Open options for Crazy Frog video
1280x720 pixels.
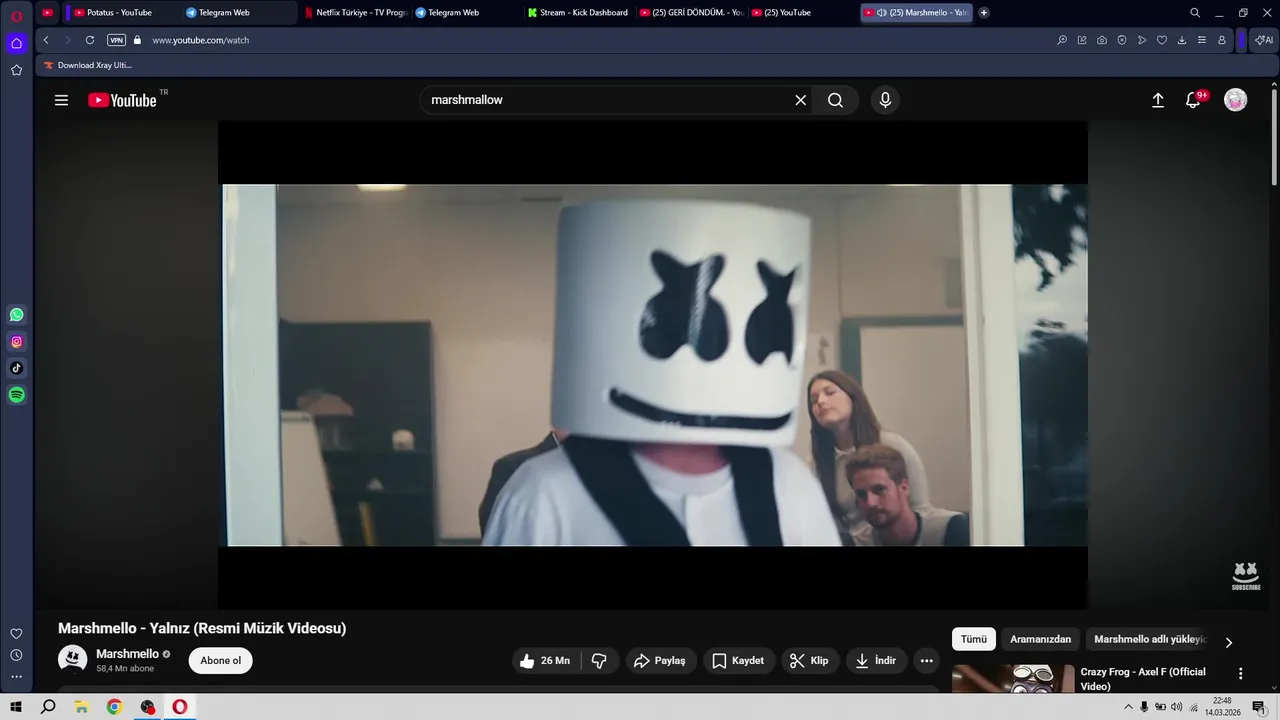point(1240,674)
